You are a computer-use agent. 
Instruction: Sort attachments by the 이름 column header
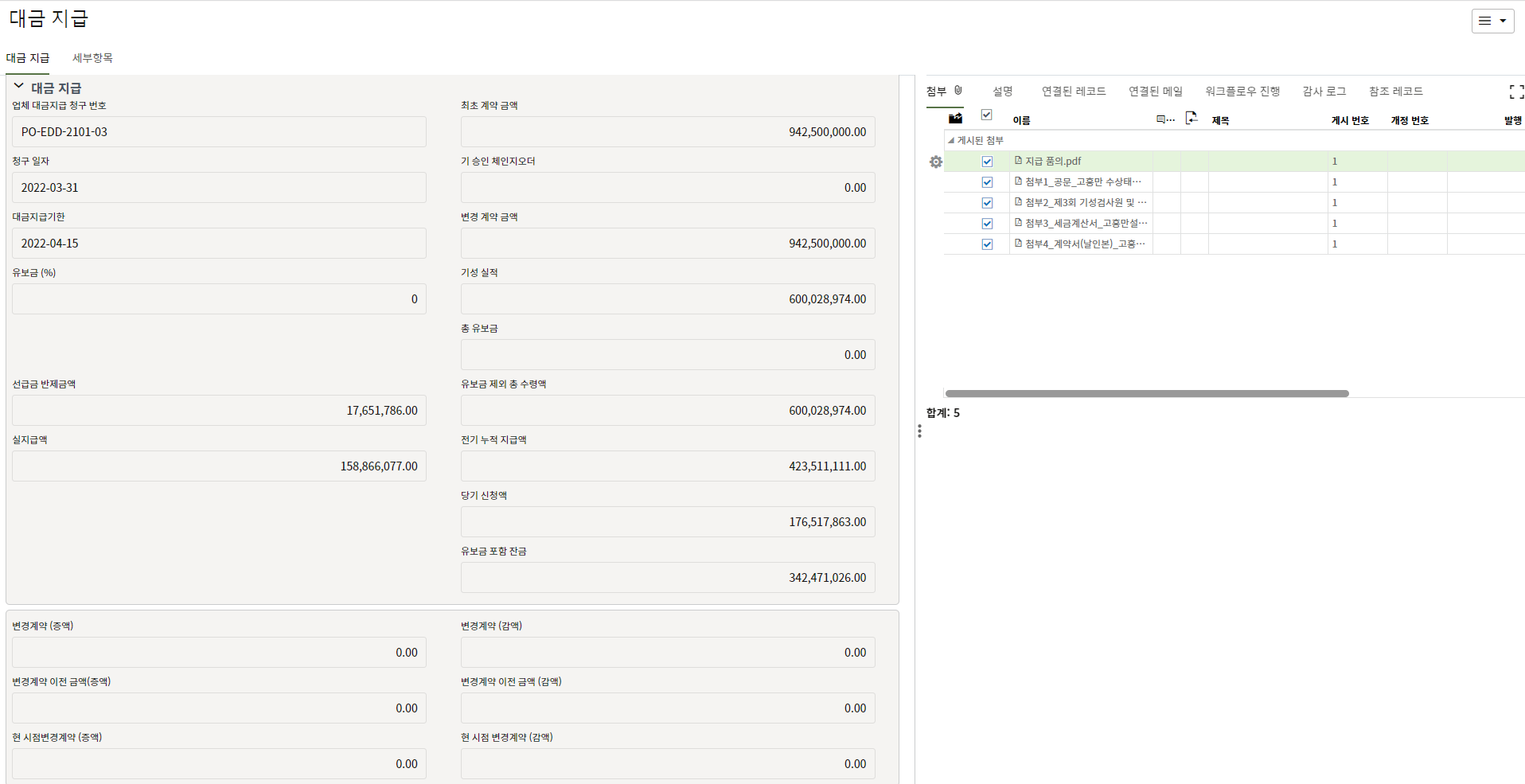click(x=1021, y=120)
